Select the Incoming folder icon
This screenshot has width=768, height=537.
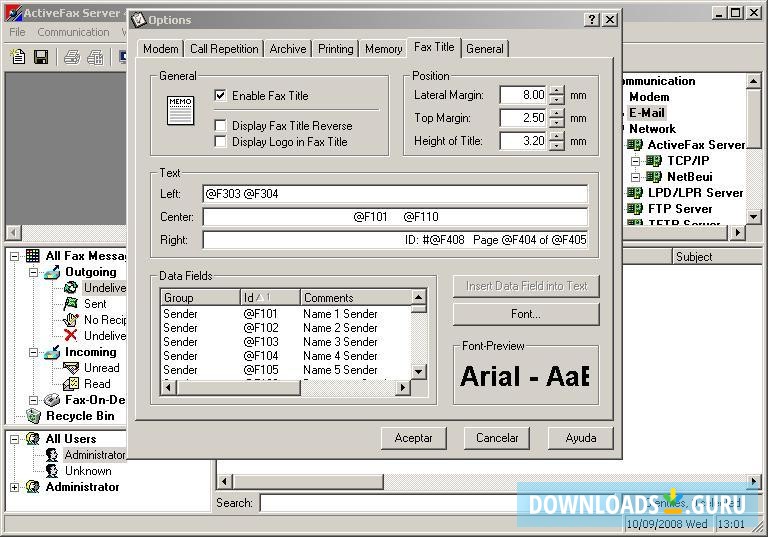point(52,352)
